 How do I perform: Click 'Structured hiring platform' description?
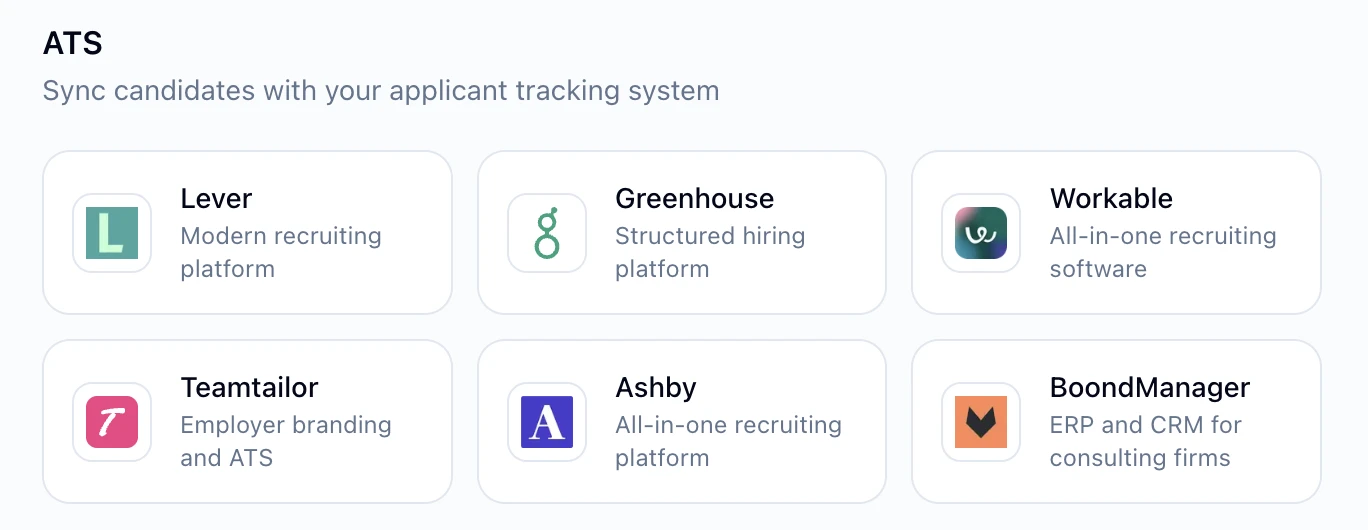[710, 252]
